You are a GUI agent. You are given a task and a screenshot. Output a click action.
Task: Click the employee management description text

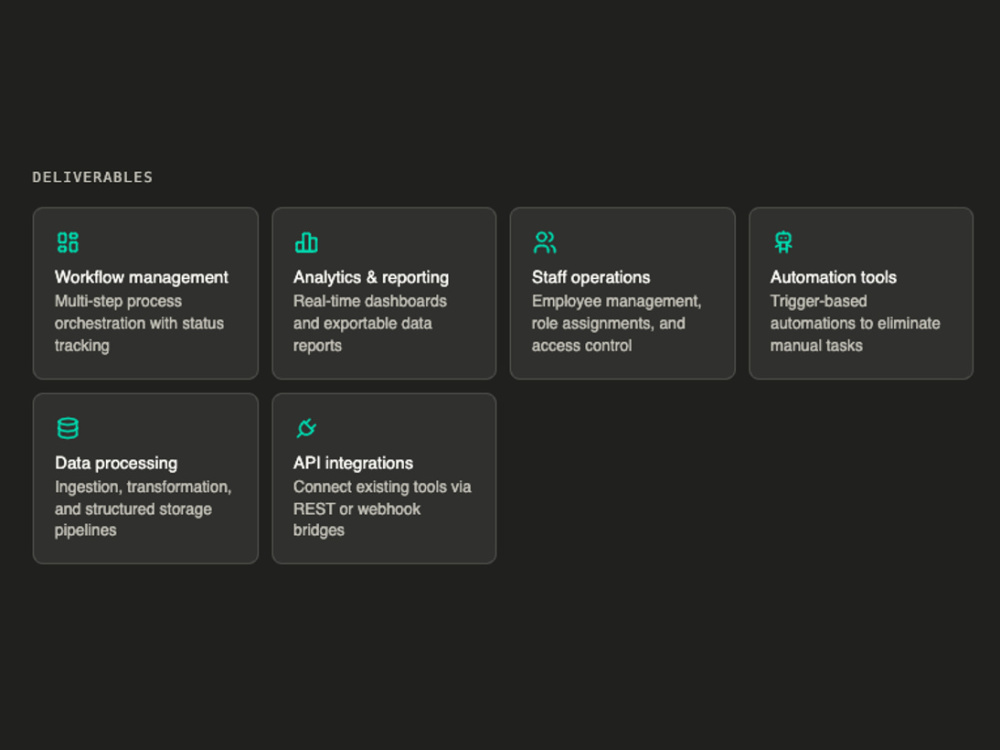(616, 323)
